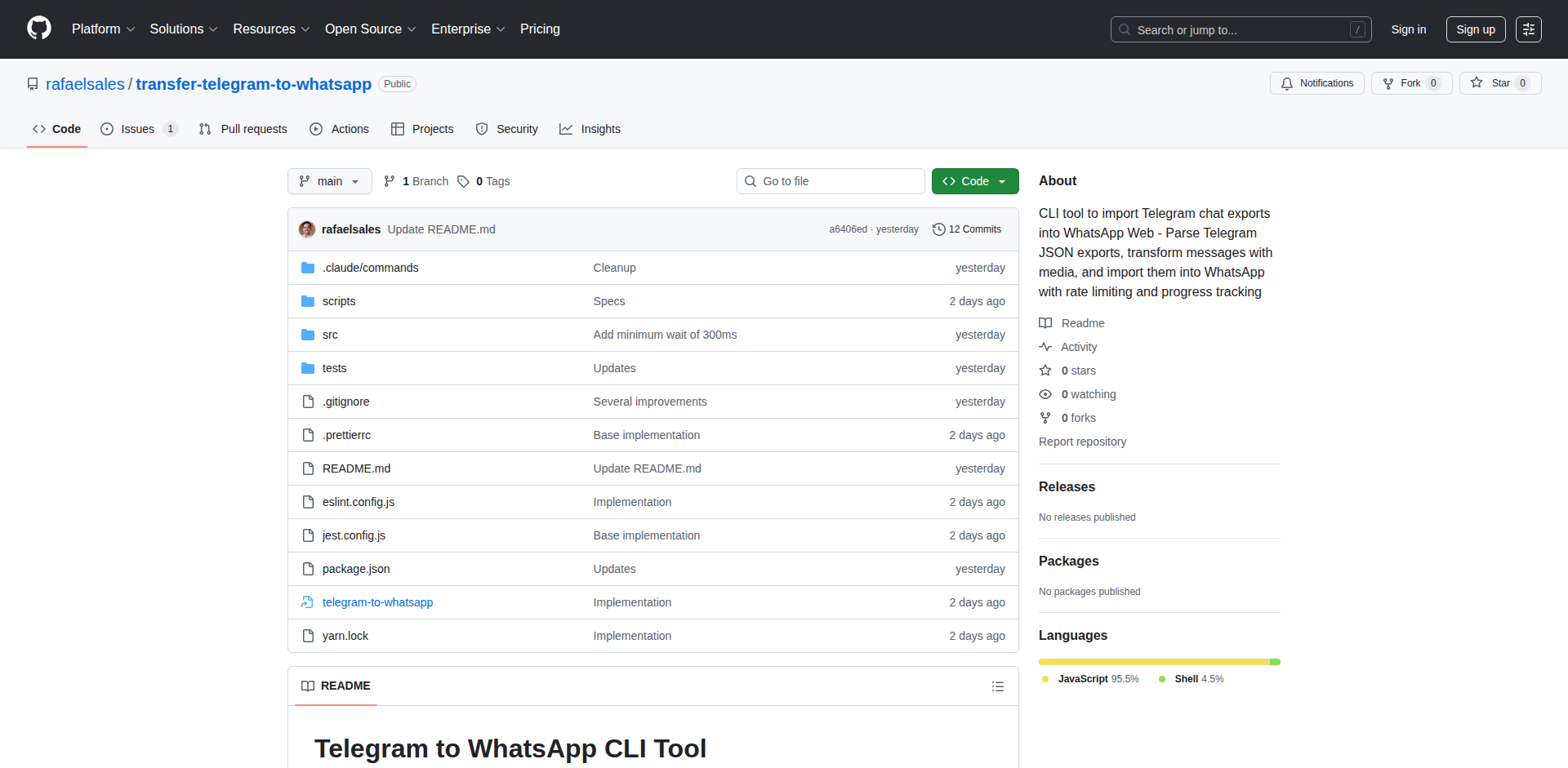Image resolution: width=1568 pixels, height=768 pixels.
Task: Open the package.json file
Action: pos(356,569)
